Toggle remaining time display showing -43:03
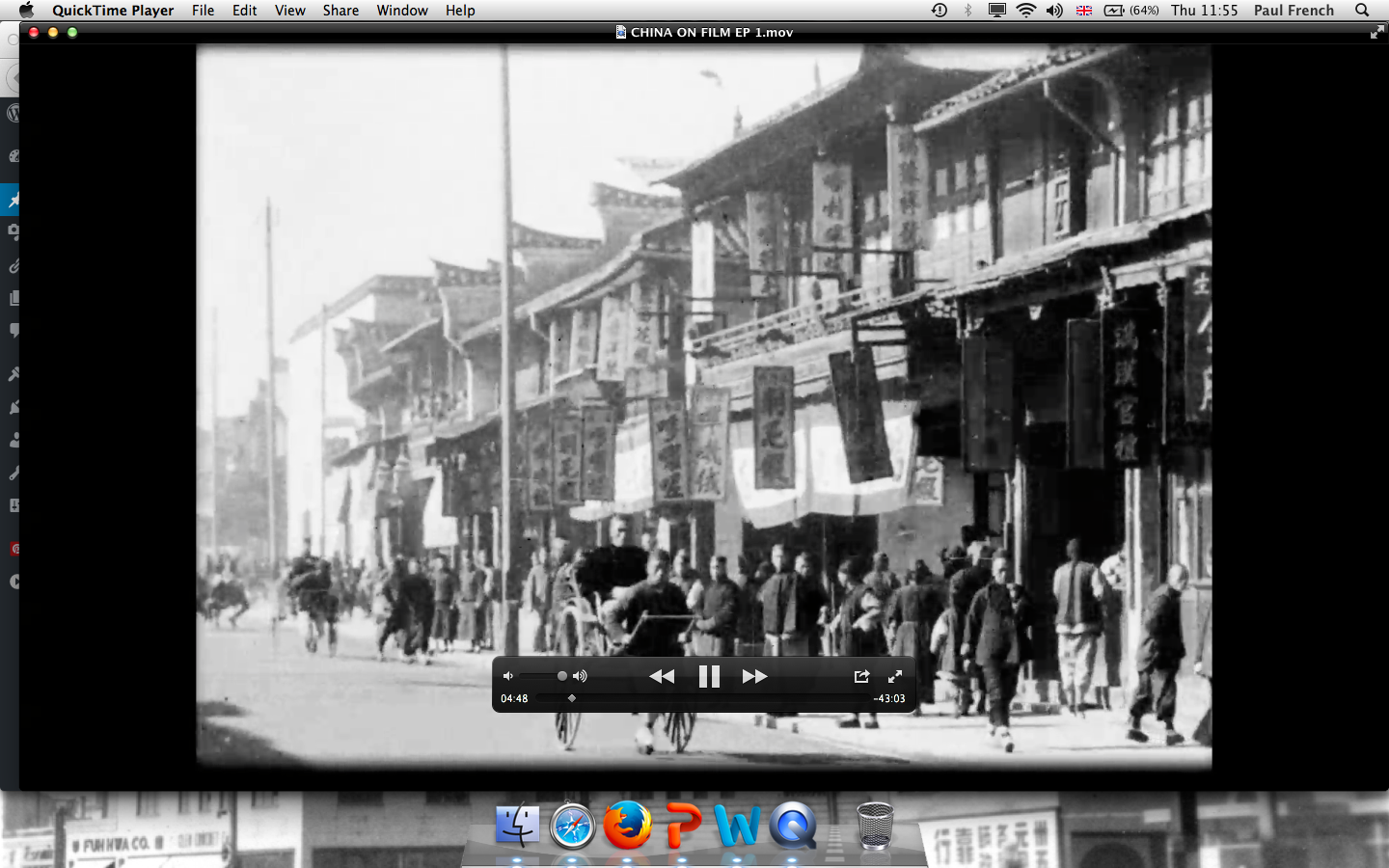The height and width of the screenshot is (868, 1389). click(888, 698)
